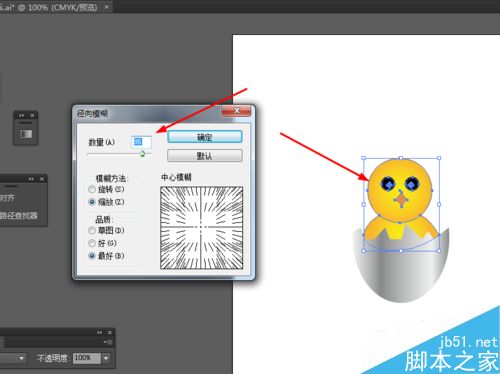Viewport: 500px width, 374px height.
Task: Close the transparency panel
Action: (110, 333)
